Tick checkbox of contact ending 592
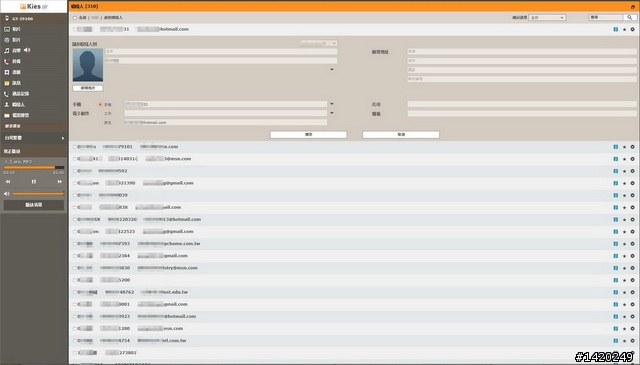640x365 pixels. [75, 171]
